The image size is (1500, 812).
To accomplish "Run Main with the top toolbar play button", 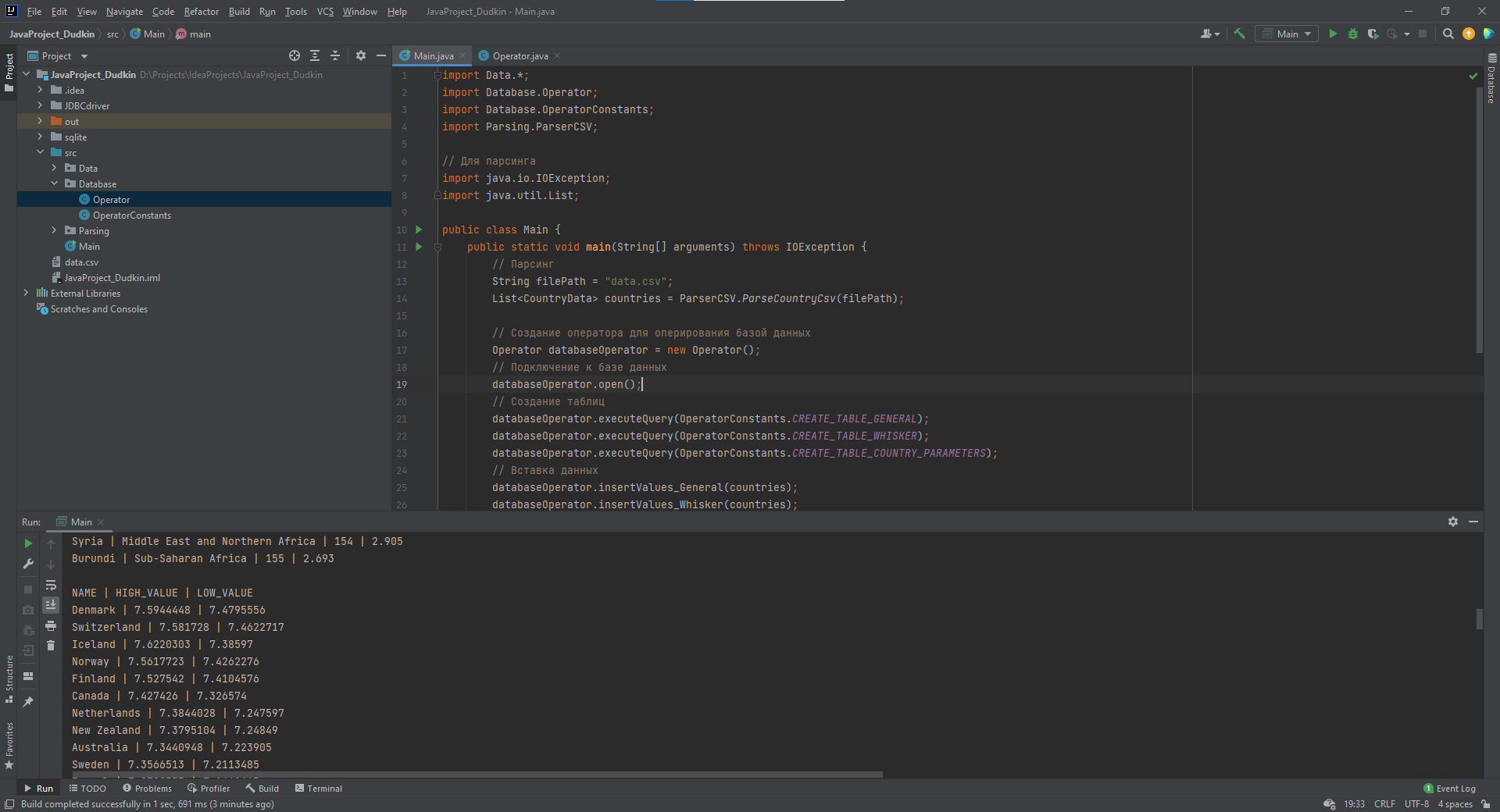I will 1333,34.
